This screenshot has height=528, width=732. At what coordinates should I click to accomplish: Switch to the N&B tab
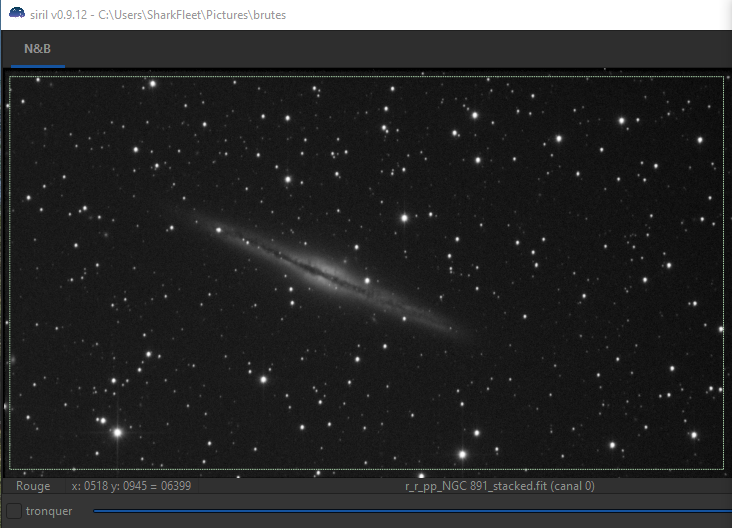[38, 48]
